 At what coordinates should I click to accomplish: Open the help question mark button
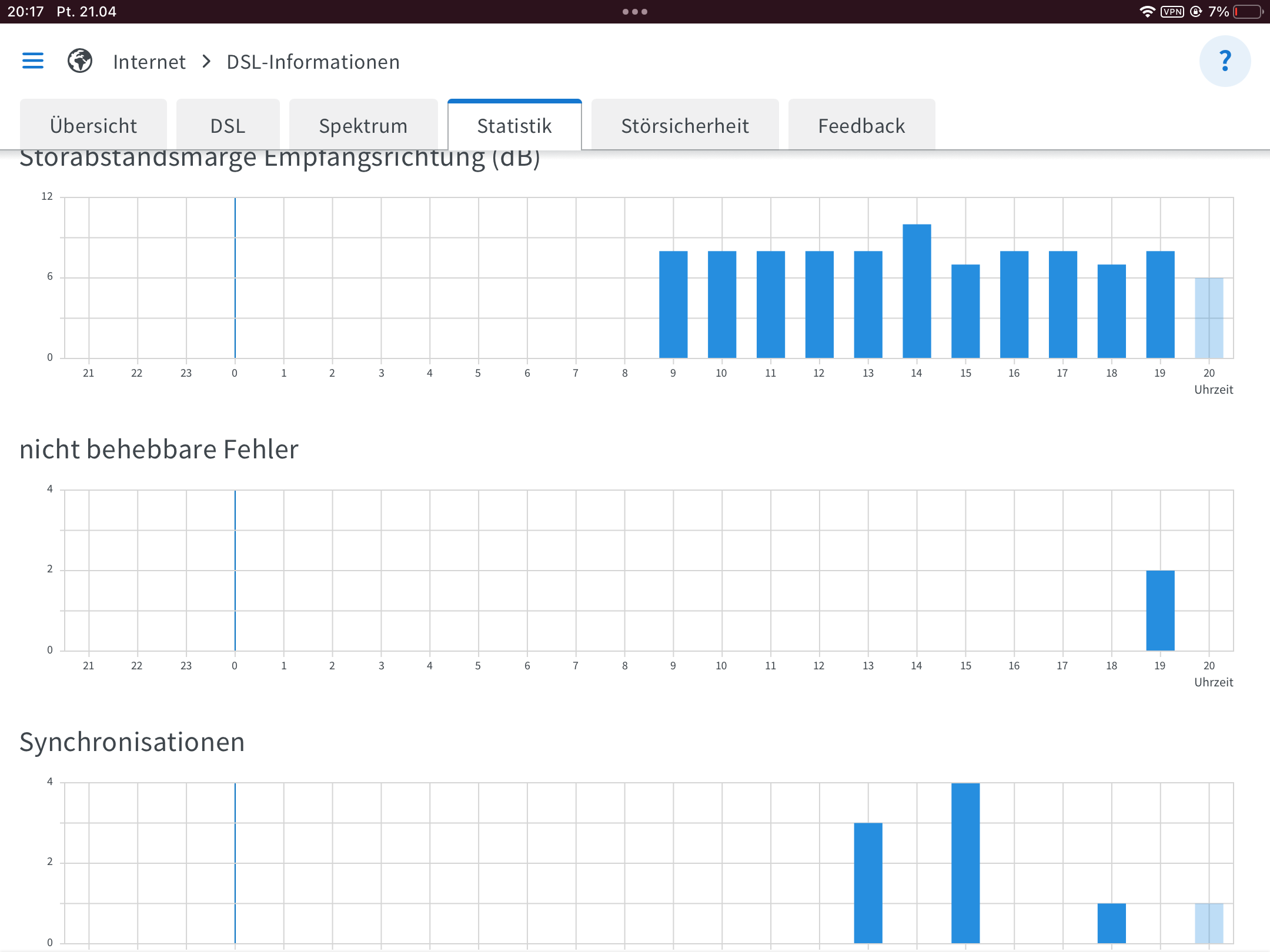point(1225,61)
